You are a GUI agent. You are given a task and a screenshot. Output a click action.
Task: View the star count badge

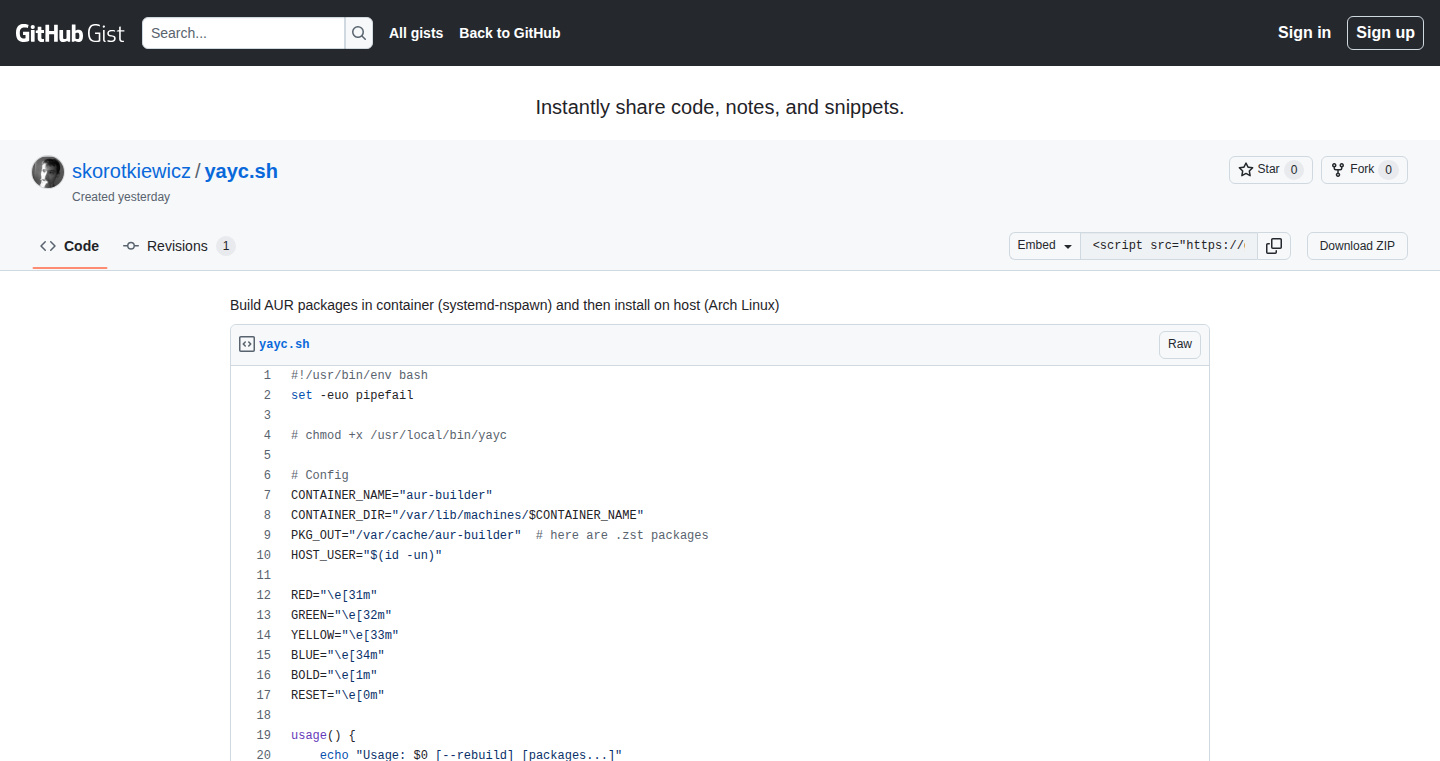(1293, 170)
